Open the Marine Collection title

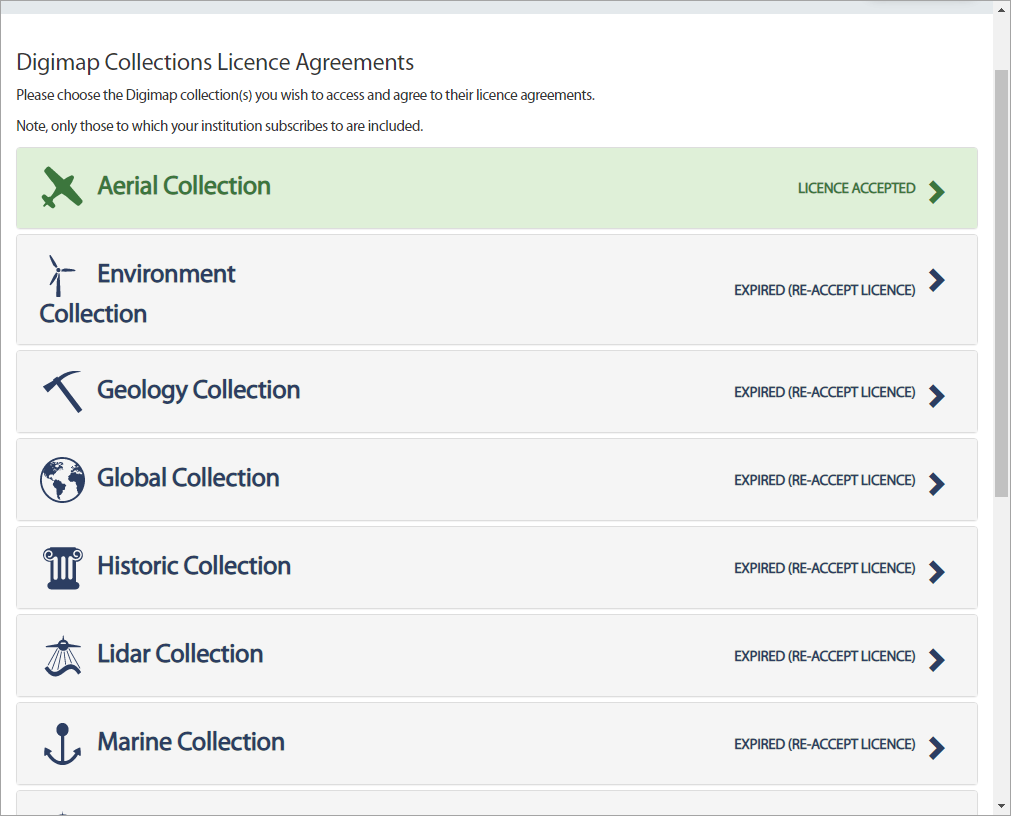tap(191, 742)
